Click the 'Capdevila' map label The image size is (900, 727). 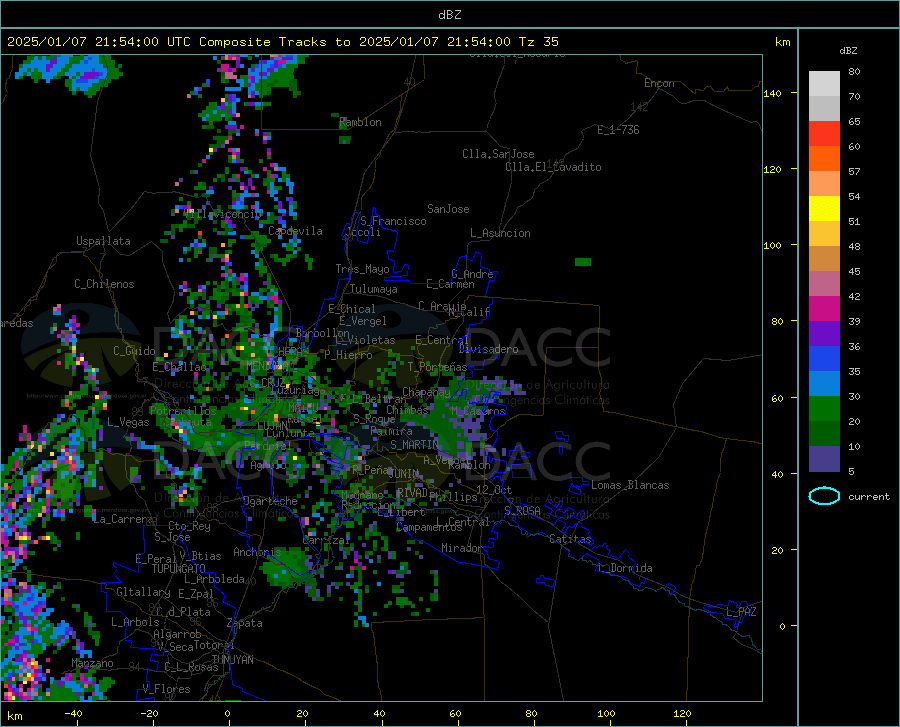pyautogui.click(x=296, y=231)
